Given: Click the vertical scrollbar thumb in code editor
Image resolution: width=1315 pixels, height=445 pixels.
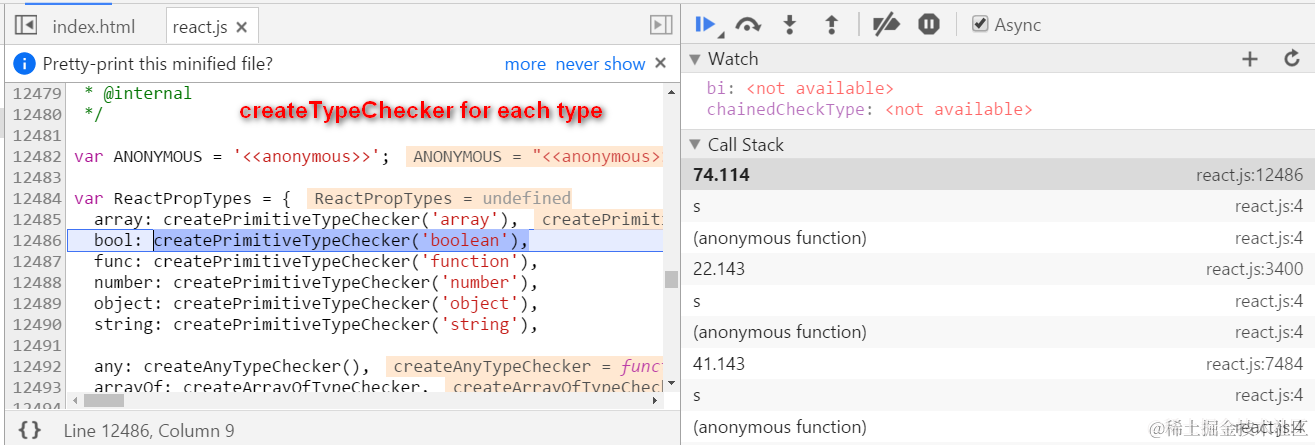Looking at the screenshot, I should (671, 279).
